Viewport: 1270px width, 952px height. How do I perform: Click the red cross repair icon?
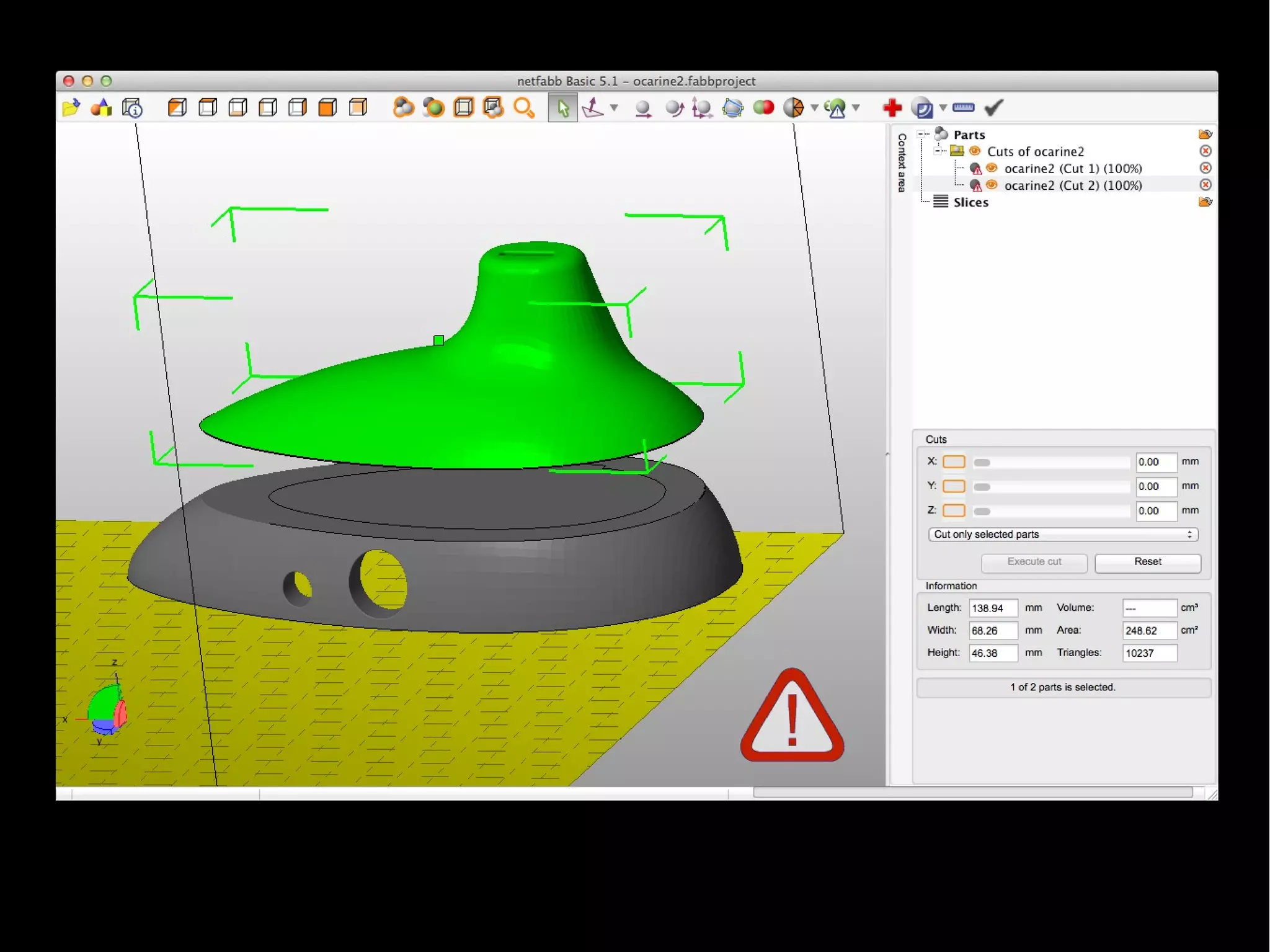point(892,108)
